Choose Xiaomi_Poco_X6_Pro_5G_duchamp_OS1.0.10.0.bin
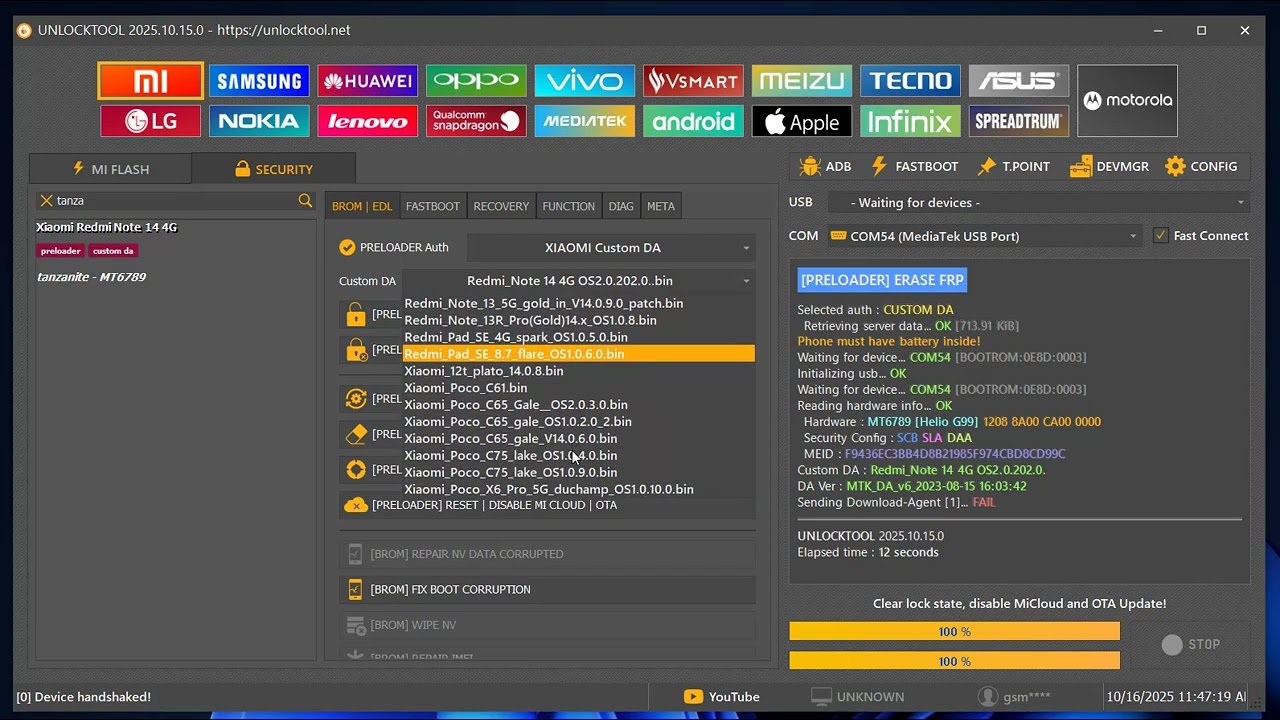Image resolution: width=1280 pixels, height=720 pixels. pyautogui.click(x=579, y=490)
